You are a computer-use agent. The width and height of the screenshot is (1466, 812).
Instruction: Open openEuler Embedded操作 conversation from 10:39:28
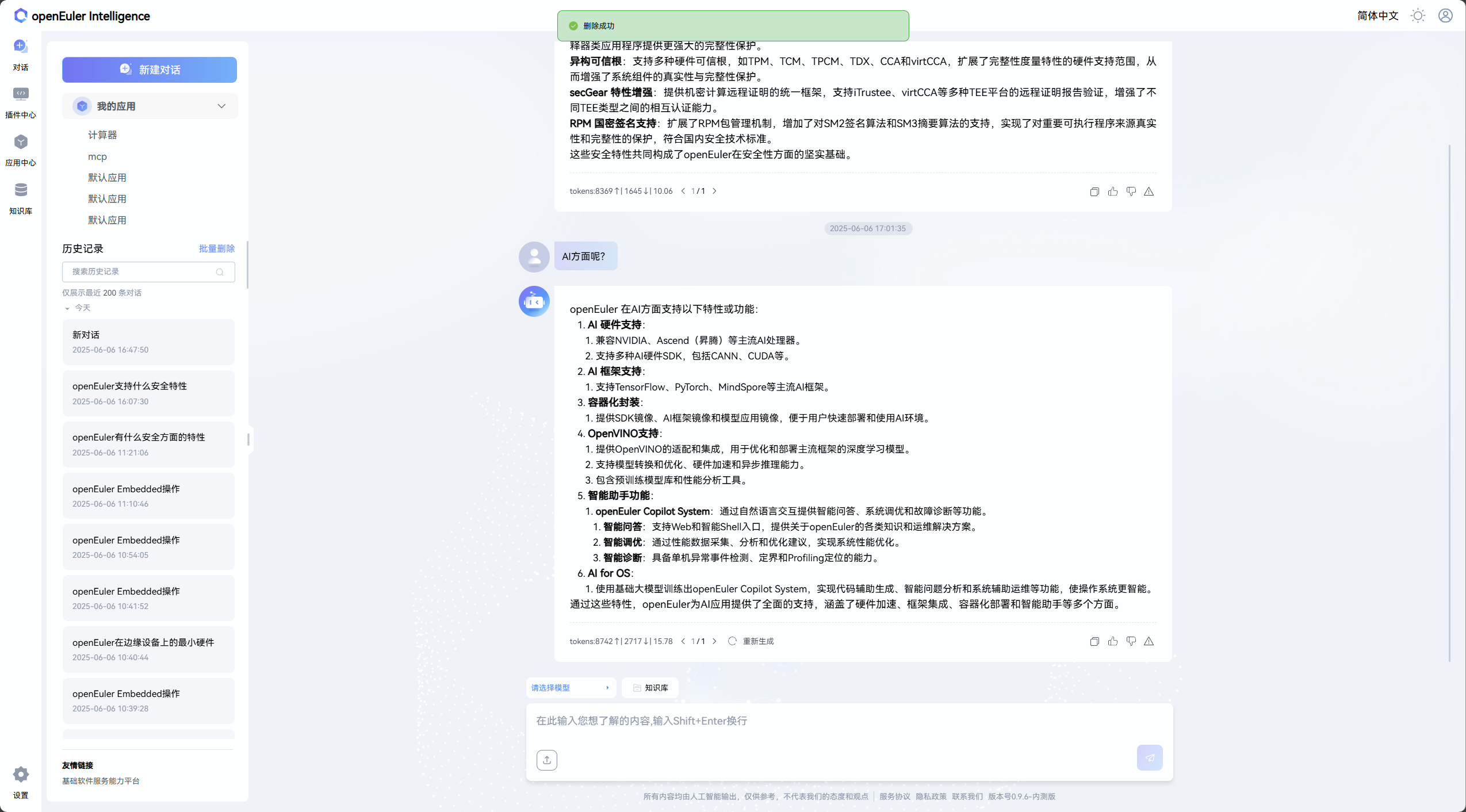pos(148,700)
